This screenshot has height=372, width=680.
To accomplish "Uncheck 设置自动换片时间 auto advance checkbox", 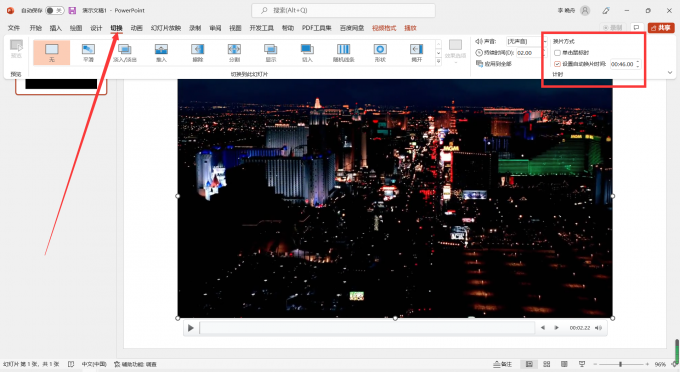I will coord(557,64).
